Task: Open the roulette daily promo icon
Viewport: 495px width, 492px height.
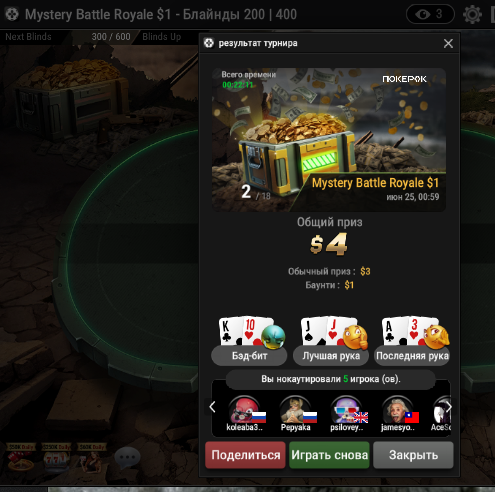Action: [x=21, y=457]
